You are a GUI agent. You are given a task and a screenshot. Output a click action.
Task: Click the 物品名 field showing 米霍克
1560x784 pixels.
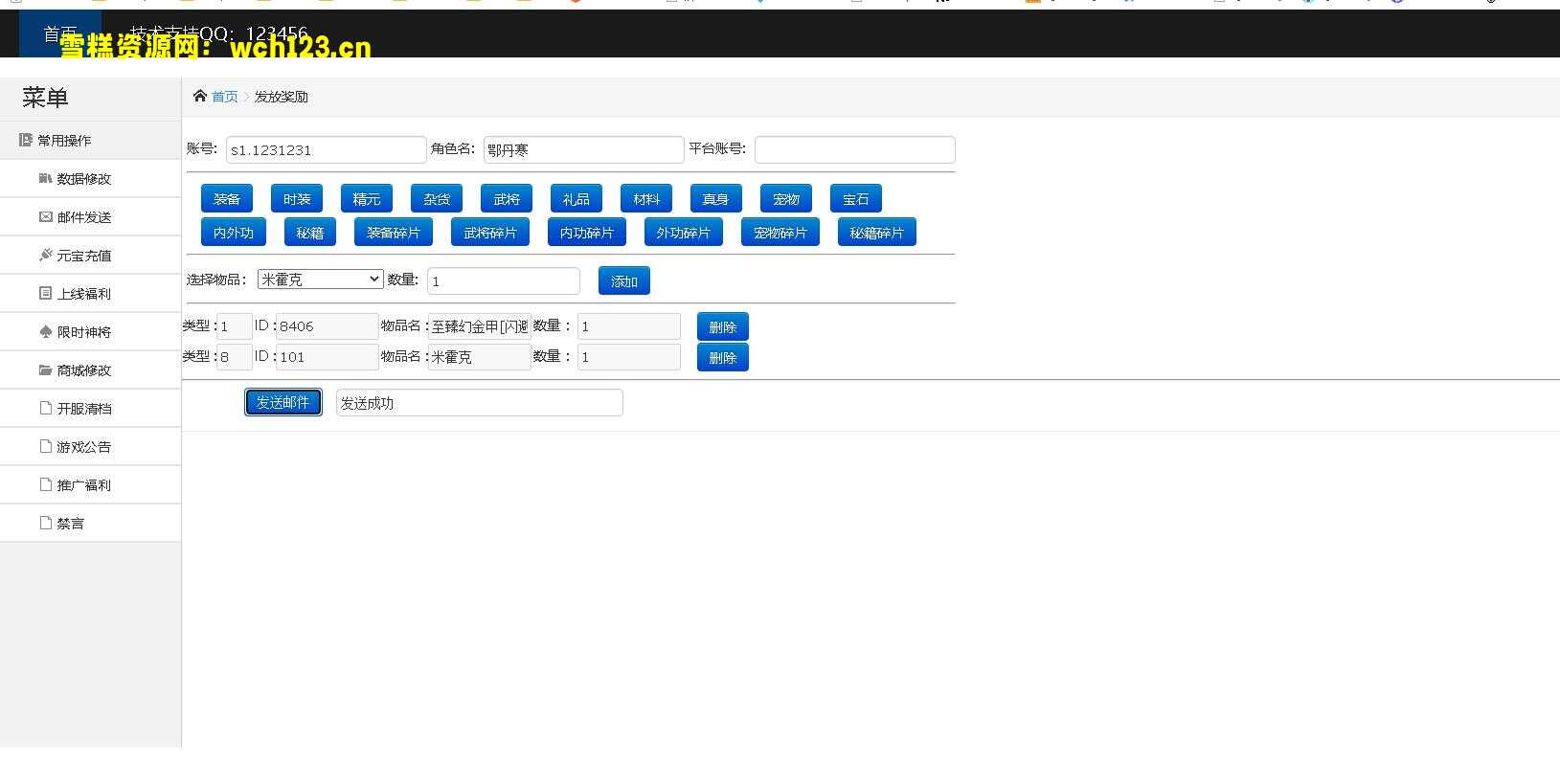pyautogui.click(x=480, y=357)
